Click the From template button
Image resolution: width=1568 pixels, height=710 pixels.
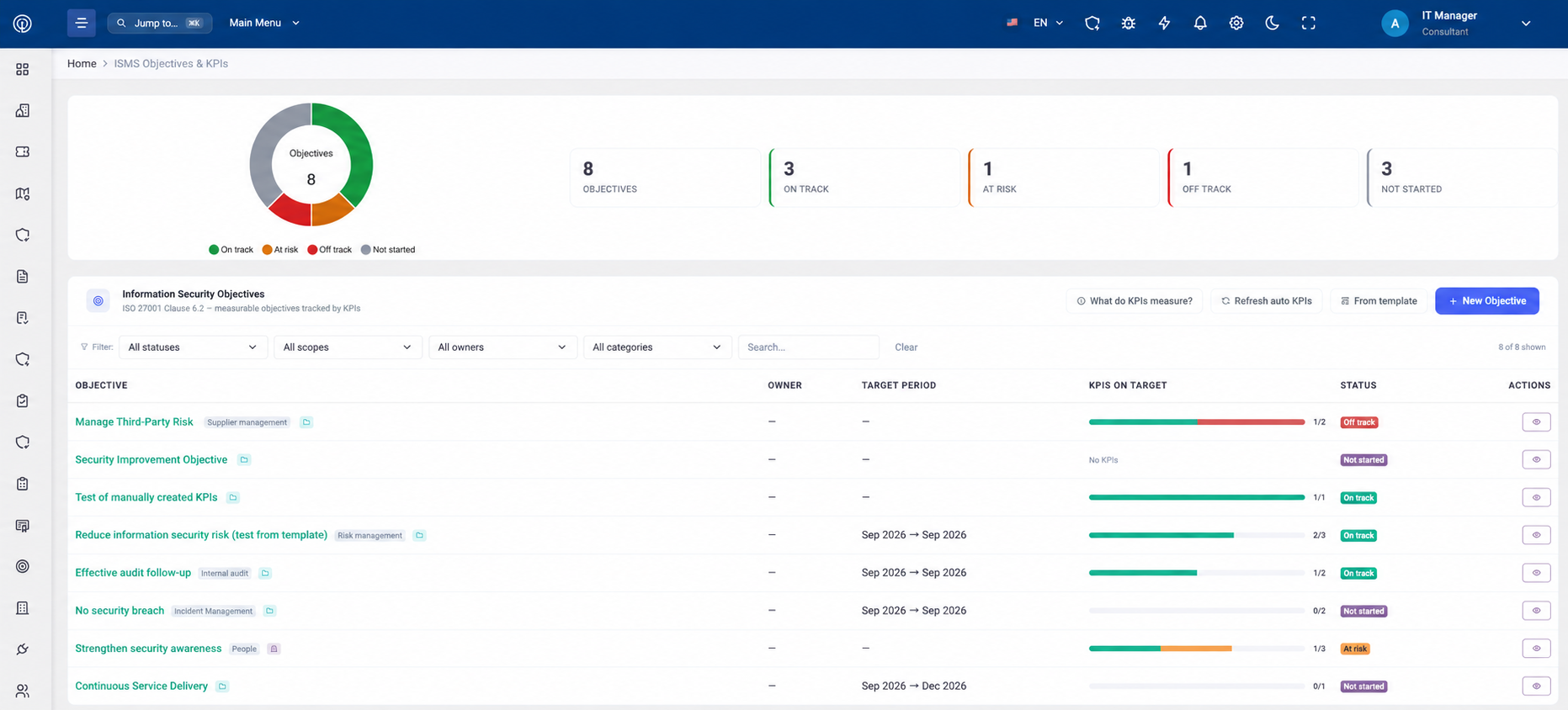1379,301
